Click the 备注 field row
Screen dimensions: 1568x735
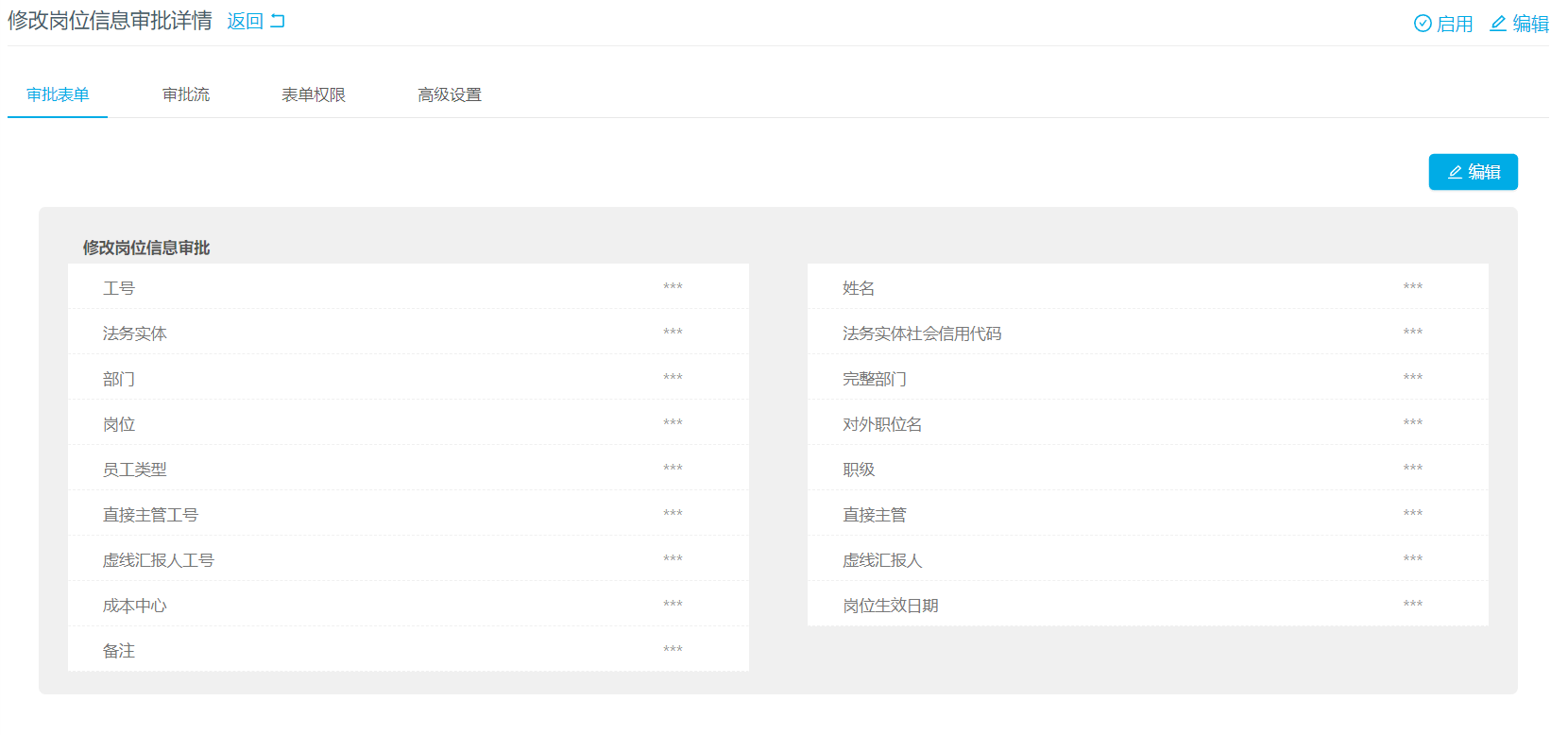pos(408,650)
